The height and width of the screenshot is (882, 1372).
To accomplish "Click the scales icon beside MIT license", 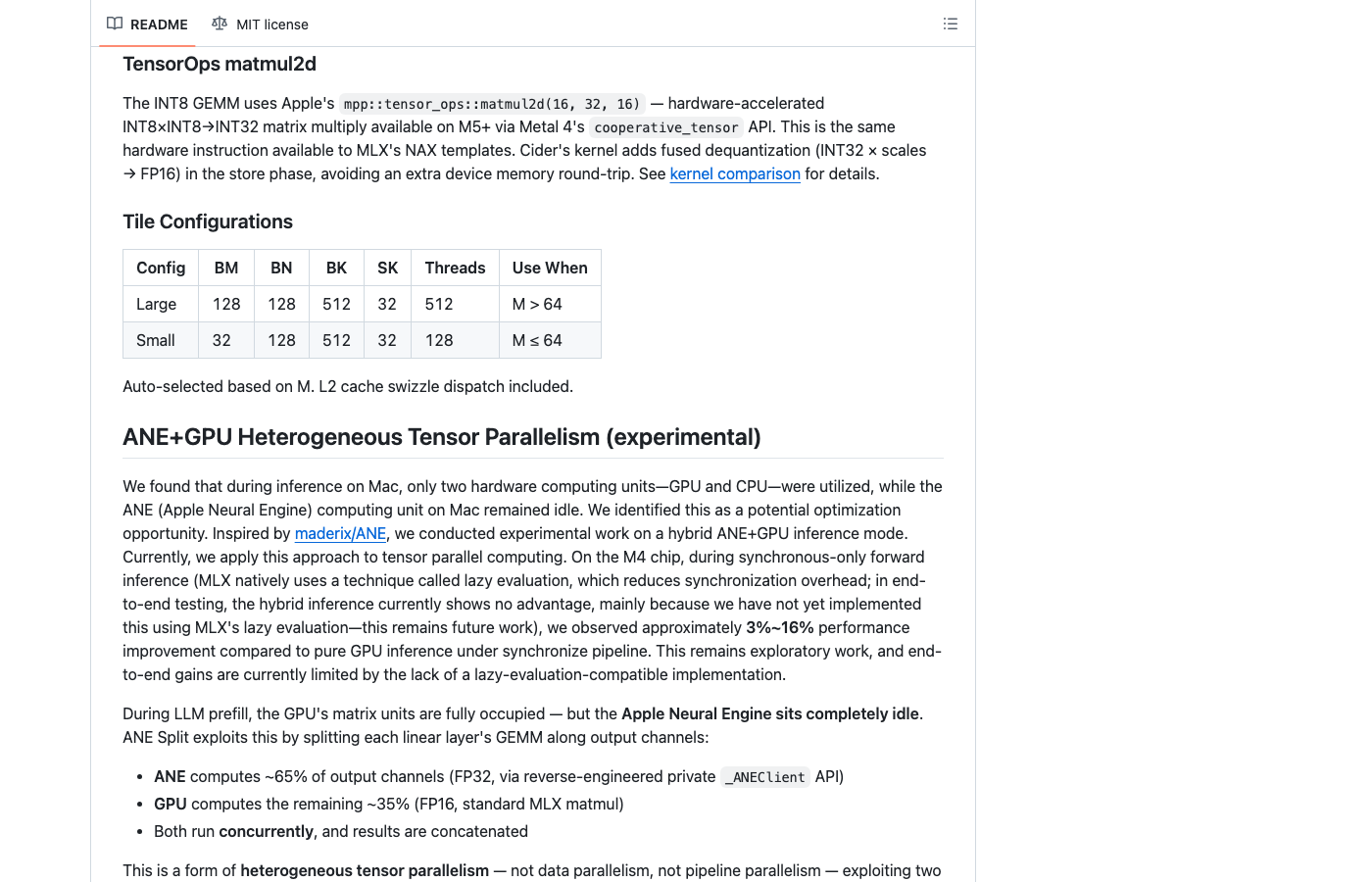I will tap(220, 24).
